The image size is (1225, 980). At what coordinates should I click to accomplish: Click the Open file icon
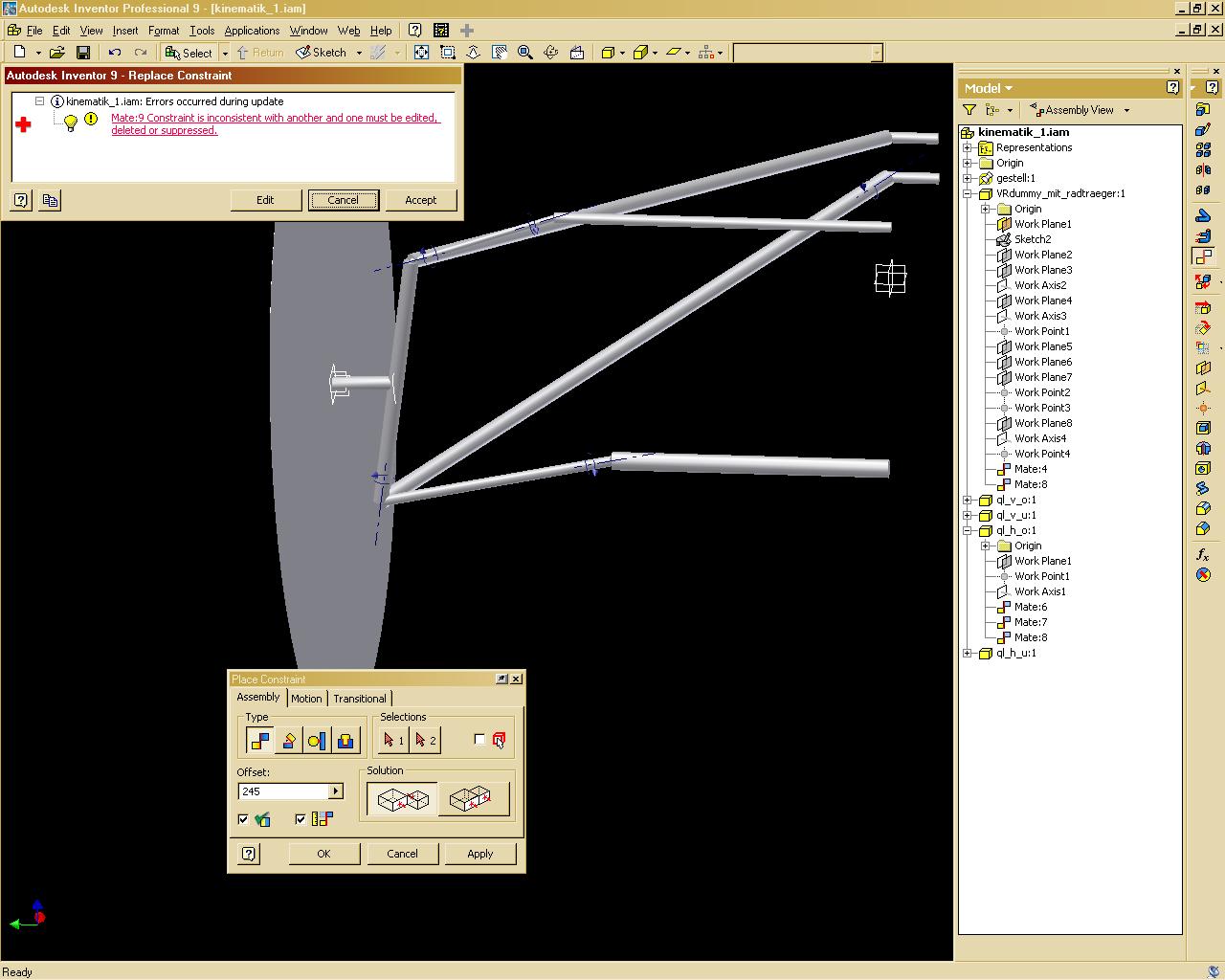[57, 53]
